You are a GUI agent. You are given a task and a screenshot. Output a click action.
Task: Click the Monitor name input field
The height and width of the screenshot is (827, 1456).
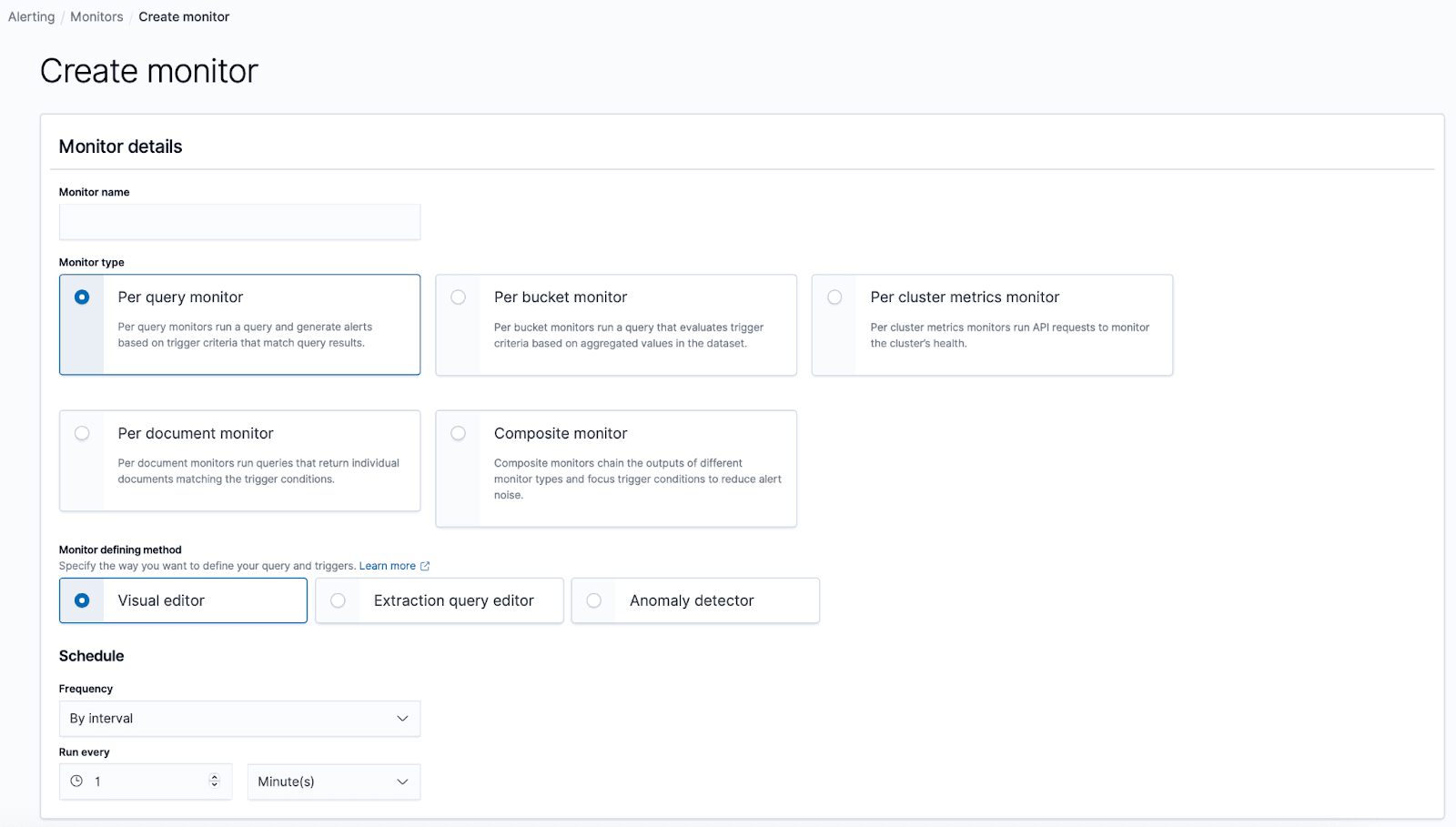coord(239,221)
